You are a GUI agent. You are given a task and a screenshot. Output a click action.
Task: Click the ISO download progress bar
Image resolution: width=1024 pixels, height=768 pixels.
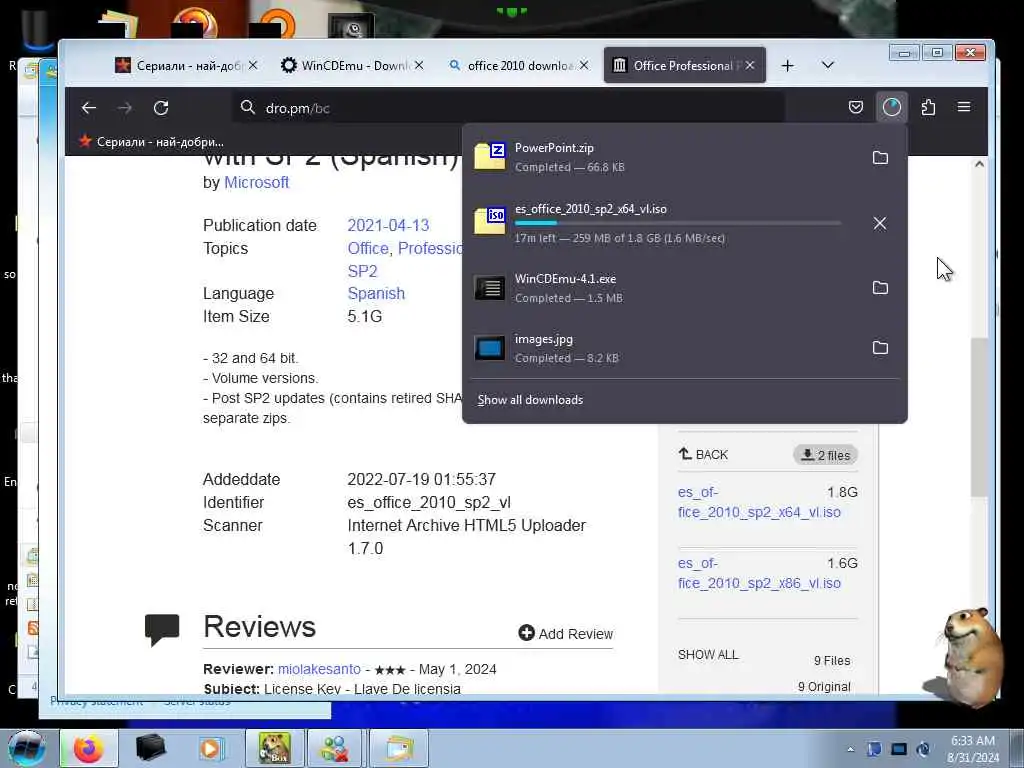click(x=678, y=223)
